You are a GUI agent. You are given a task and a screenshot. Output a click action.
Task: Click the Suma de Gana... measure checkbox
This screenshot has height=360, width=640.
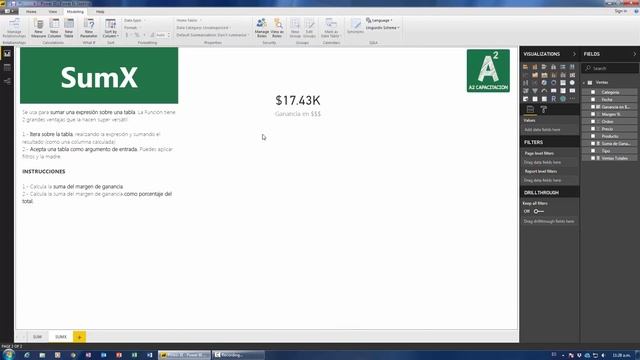coord(593,144)
